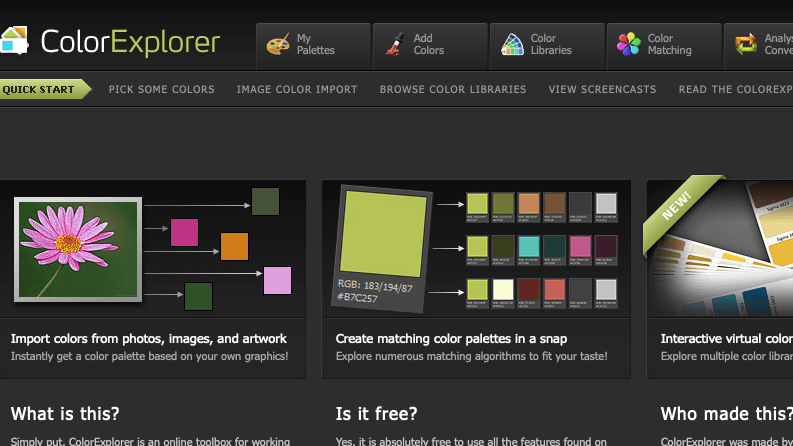Click the Quick Start green label
The width and height of the screenshot is (793, 446).
pyautogui.click(x=45, y=90)
